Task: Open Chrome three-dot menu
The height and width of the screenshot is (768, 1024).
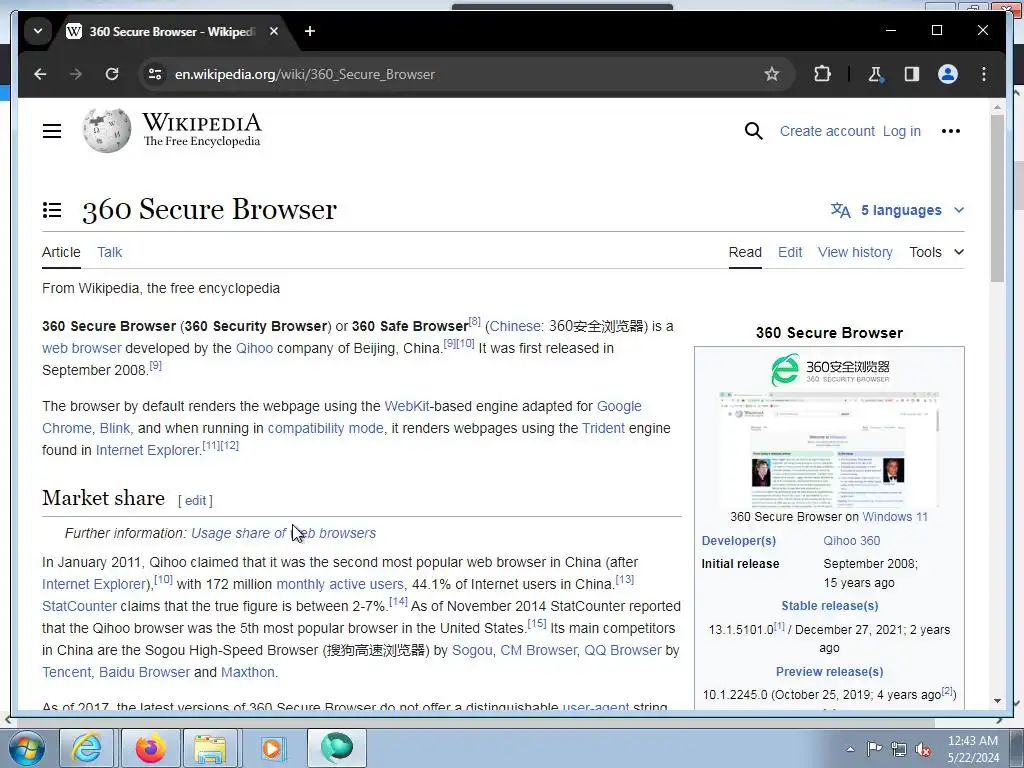Action: 984,74
